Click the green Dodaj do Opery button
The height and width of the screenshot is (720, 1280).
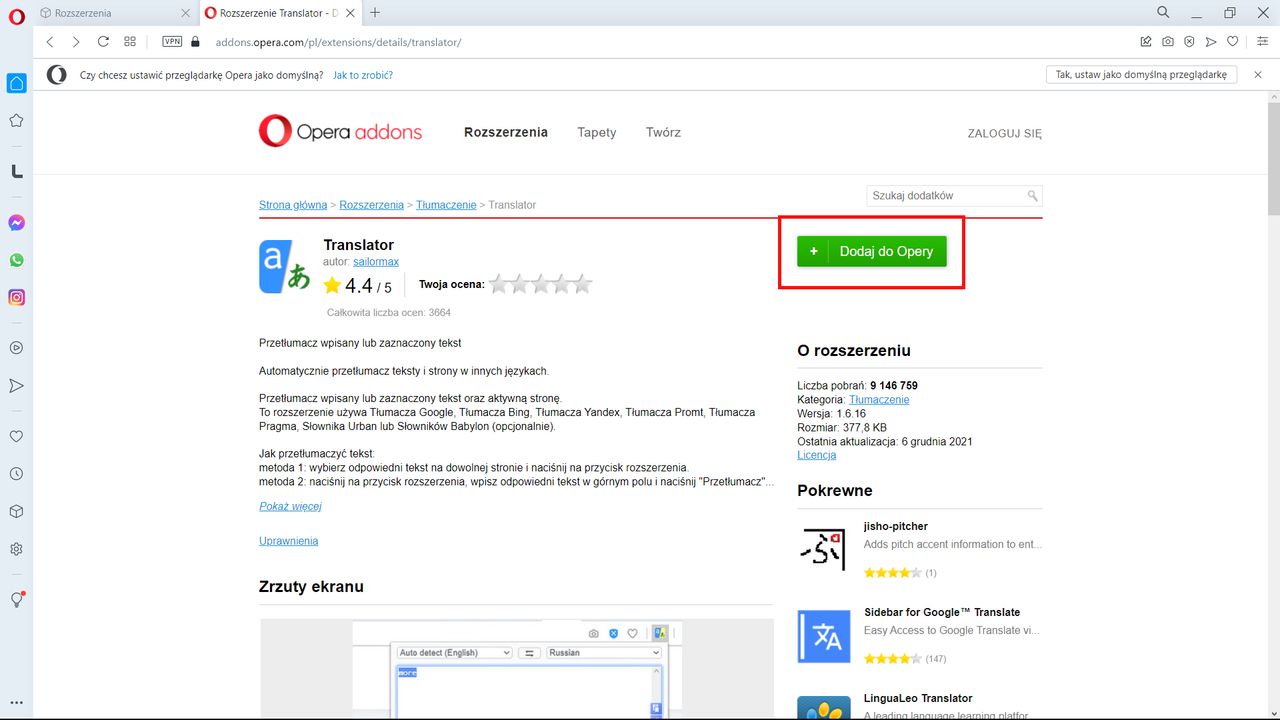click(871, 251)
